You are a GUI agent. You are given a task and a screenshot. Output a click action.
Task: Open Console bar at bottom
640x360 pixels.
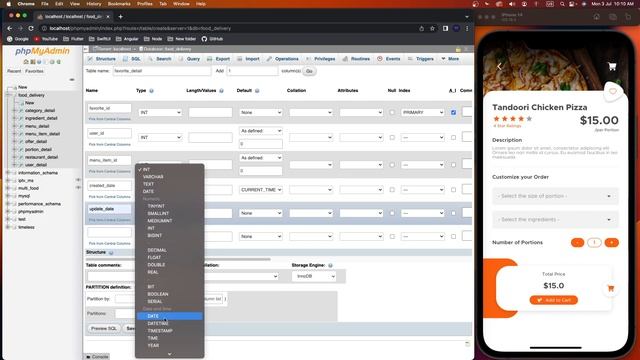point(97,357)
